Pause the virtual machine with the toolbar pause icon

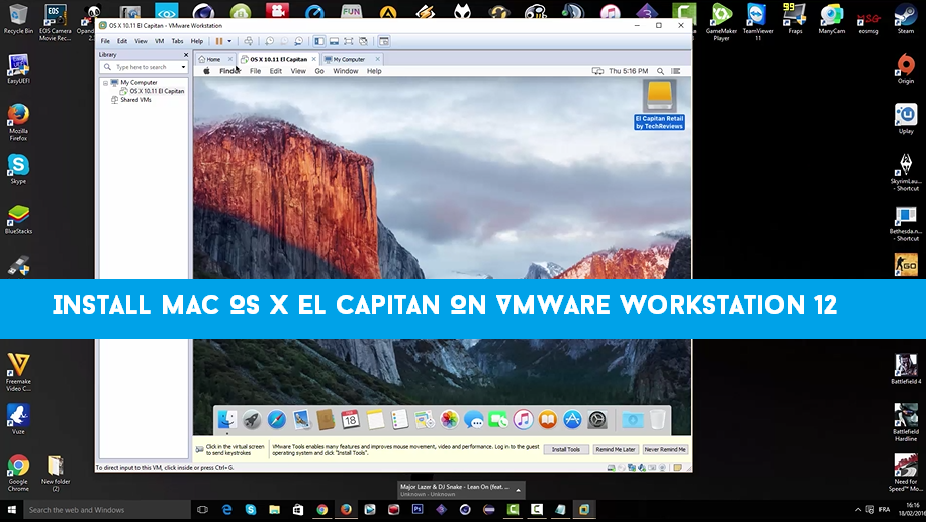(219, 41)
